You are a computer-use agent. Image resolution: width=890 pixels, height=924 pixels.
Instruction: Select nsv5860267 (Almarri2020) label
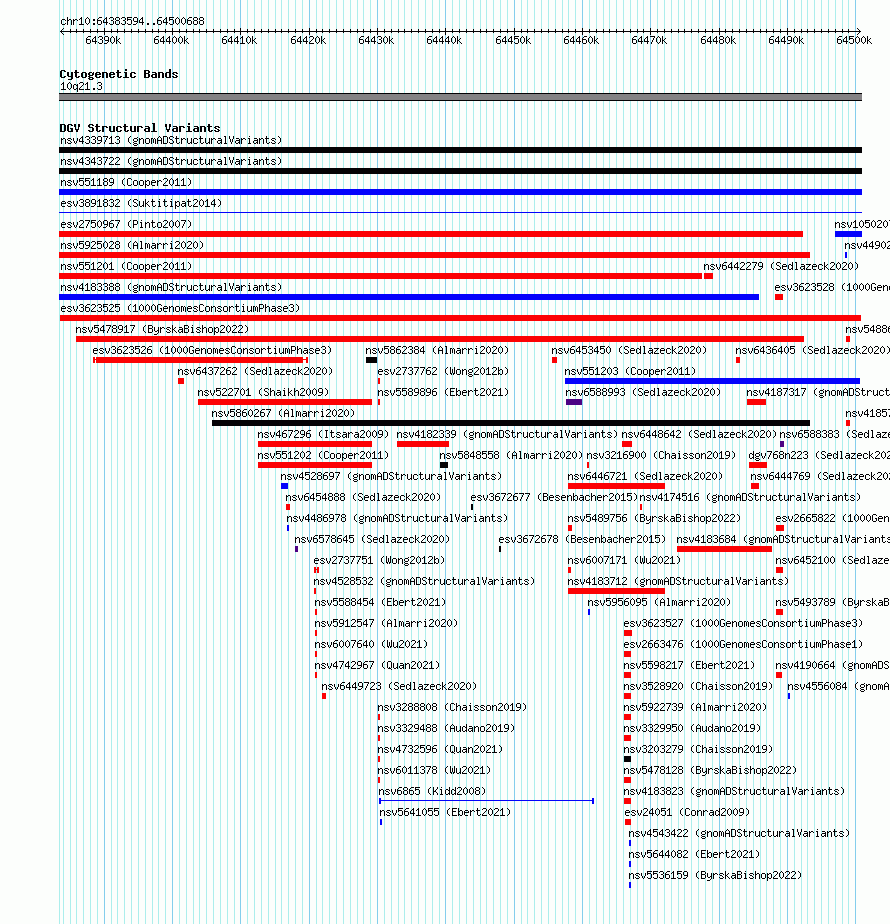[284, 413]
